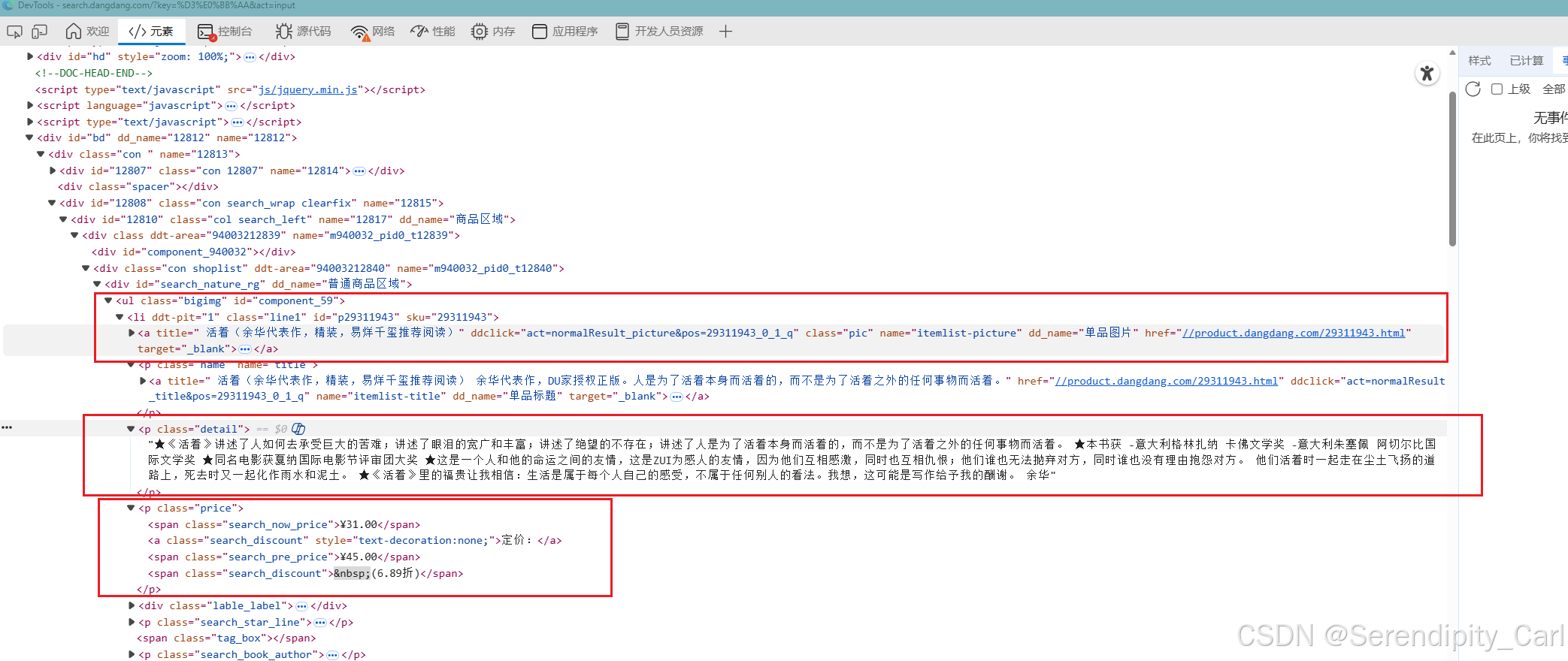
Task: Collapse the p class="detail" node
Action: pos(131,429)
